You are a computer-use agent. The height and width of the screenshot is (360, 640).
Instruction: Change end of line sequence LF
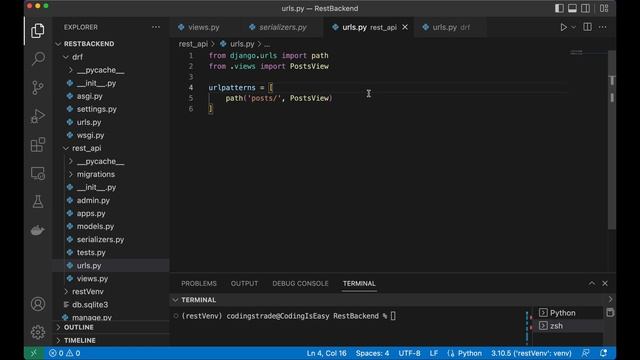[x=433, y=353]
